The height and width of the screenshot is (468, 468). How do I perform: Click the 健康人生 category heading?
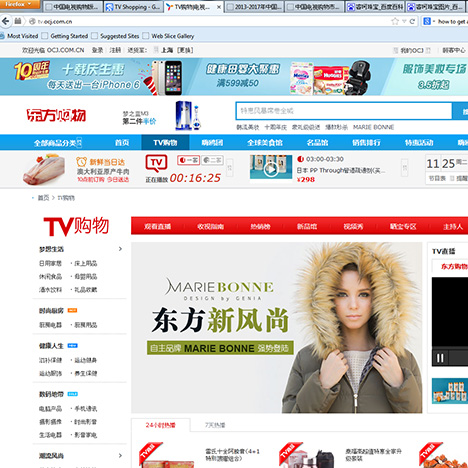click(x=51, y=346)
